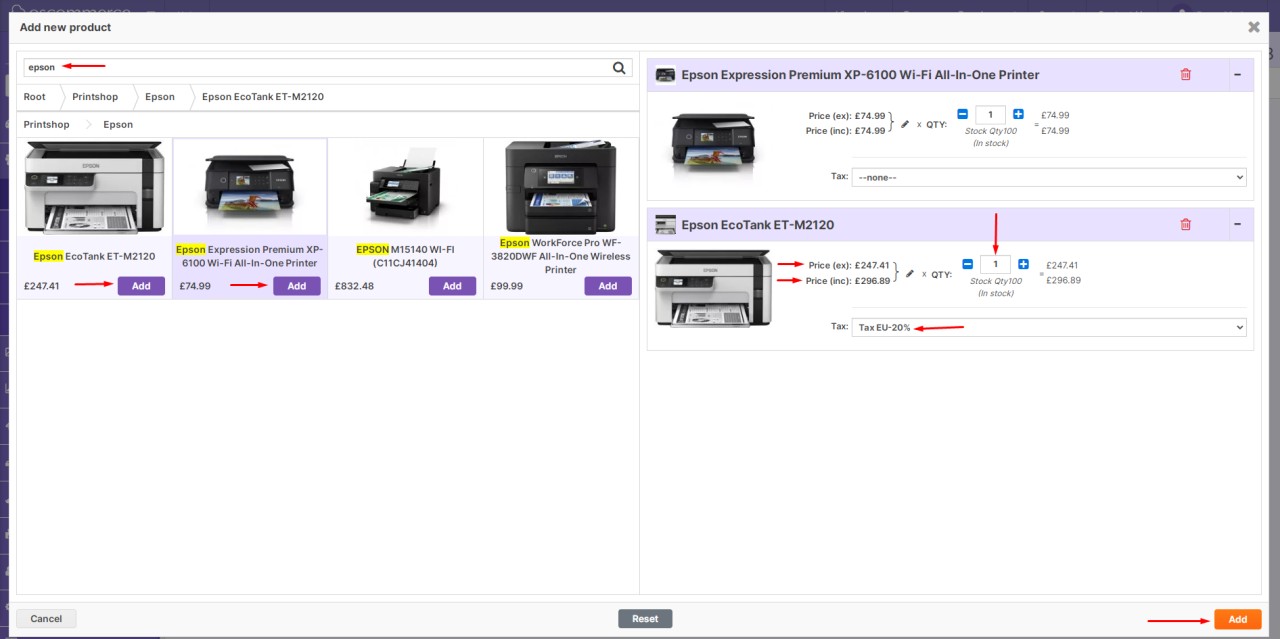The width and height of the screenshot is (1280, 639).
Task: Add EPSON M15140 WI-FI at £832.48
Action: coord(452,286)
